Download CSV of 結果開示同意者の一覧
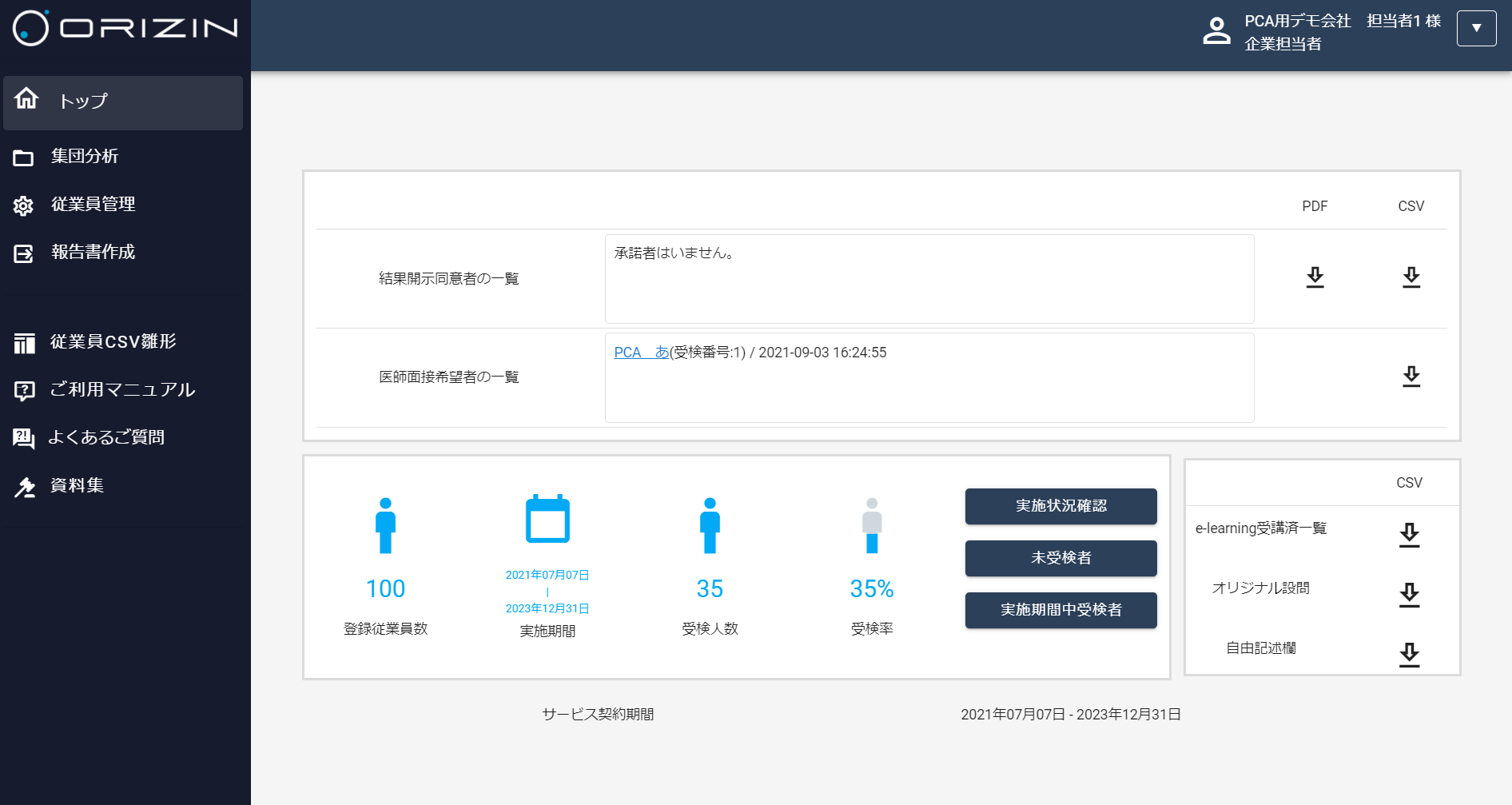 [1411, 277]
